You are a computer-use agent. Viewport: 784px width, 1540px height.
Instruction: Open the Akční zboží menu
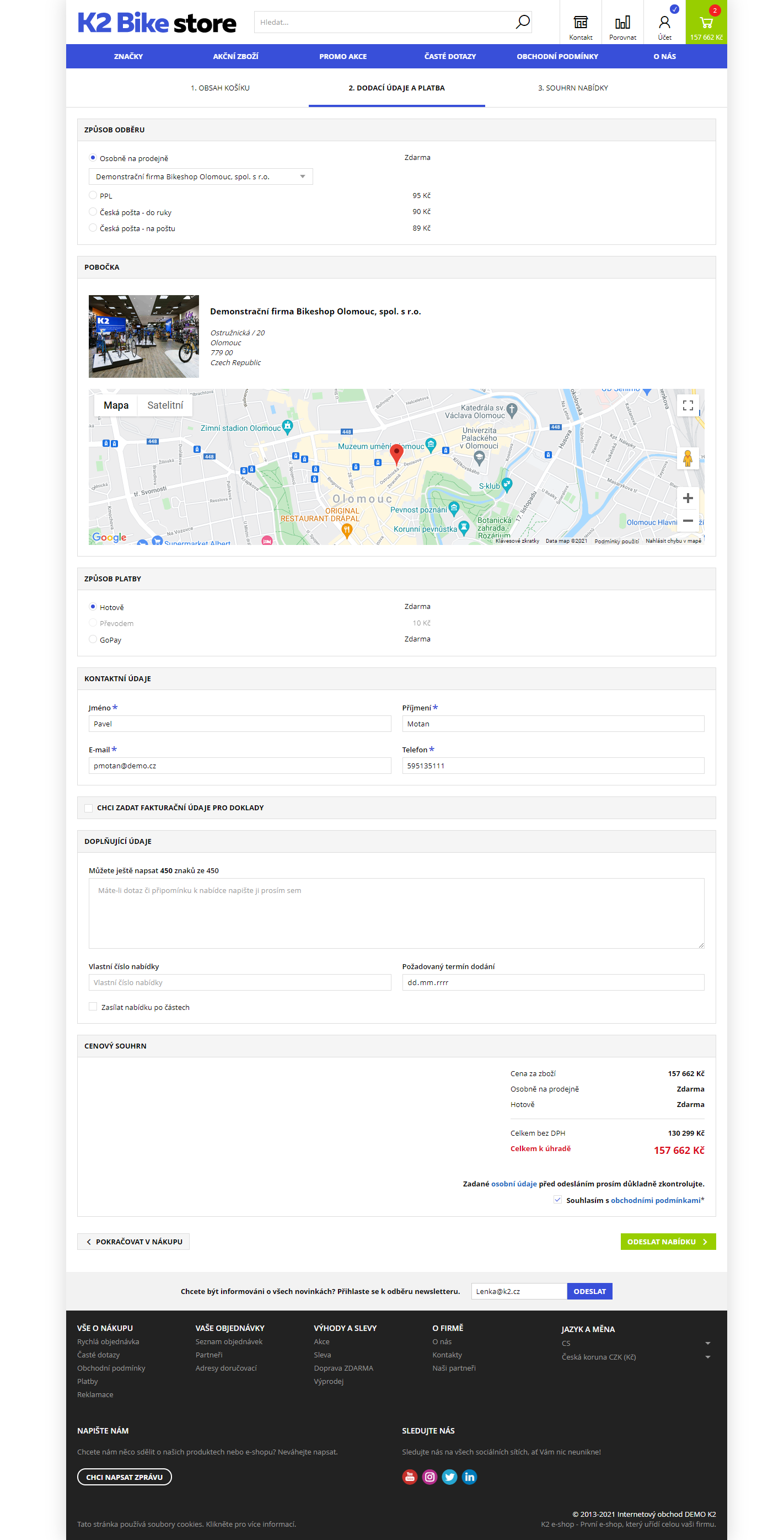[x=235, y=56]
